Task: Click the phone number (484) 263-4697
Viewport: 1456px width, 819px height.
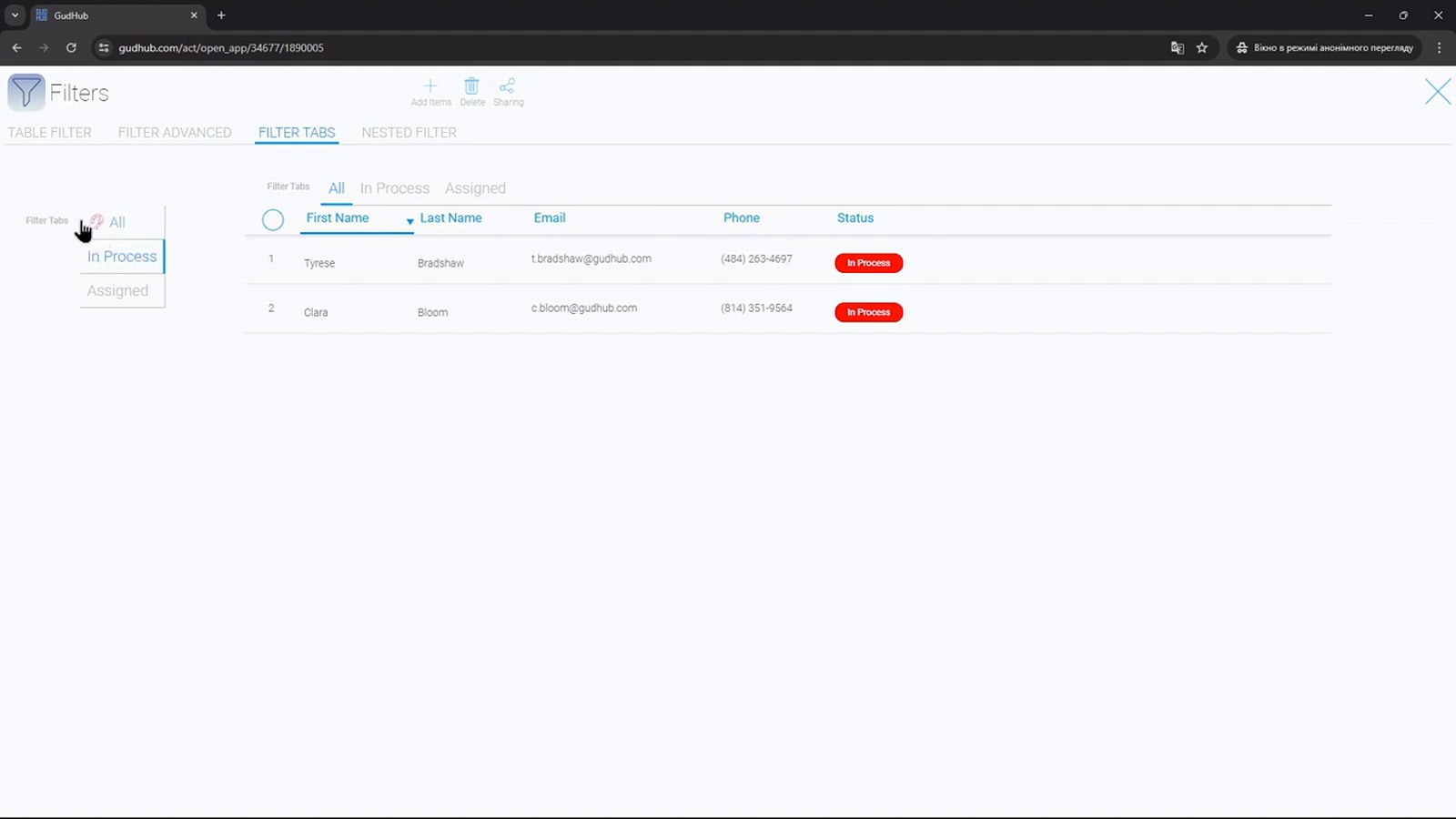Action: pos(756,258)
